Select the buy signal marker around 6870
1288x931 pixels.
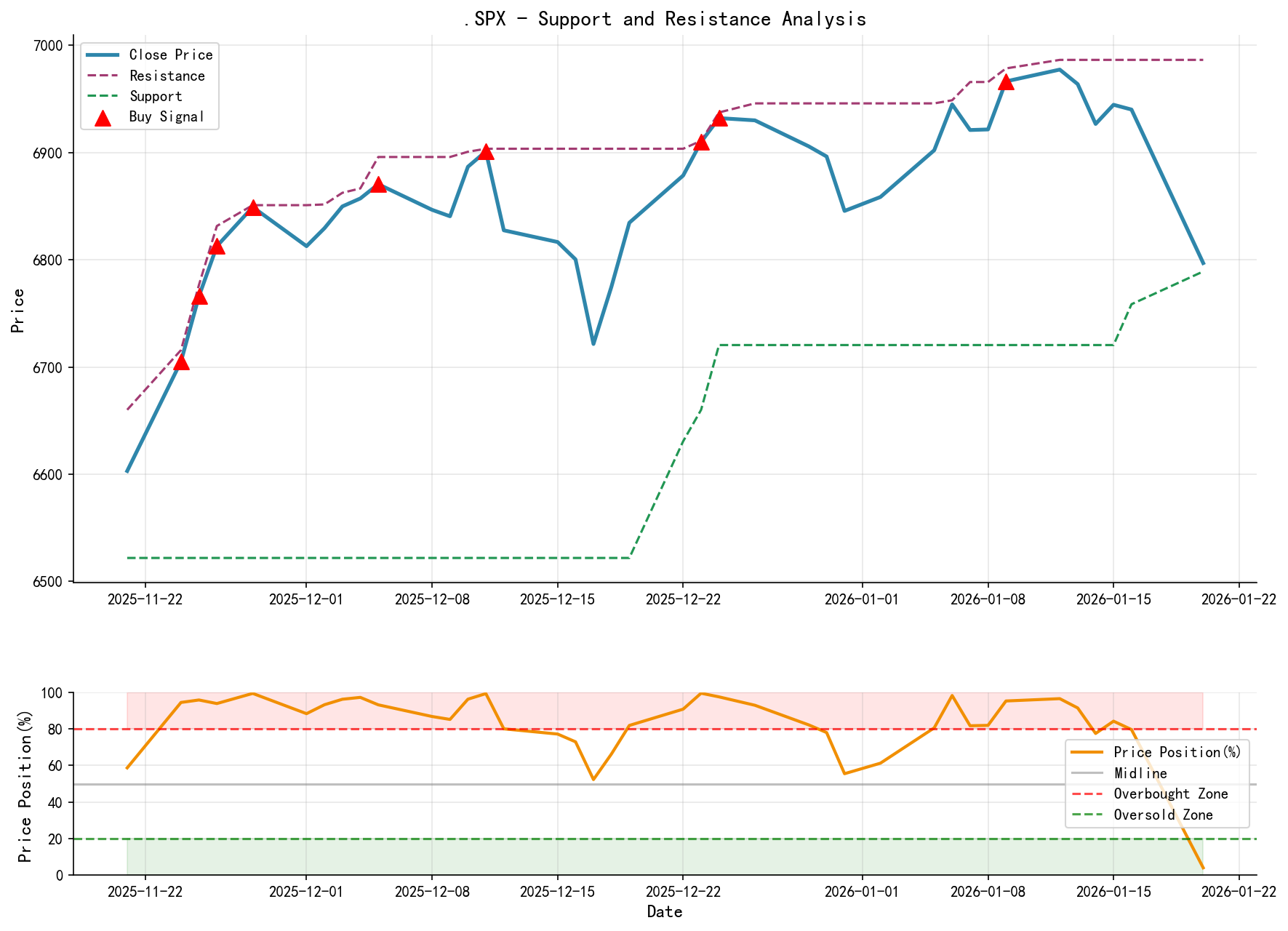[x=378, y=185]
